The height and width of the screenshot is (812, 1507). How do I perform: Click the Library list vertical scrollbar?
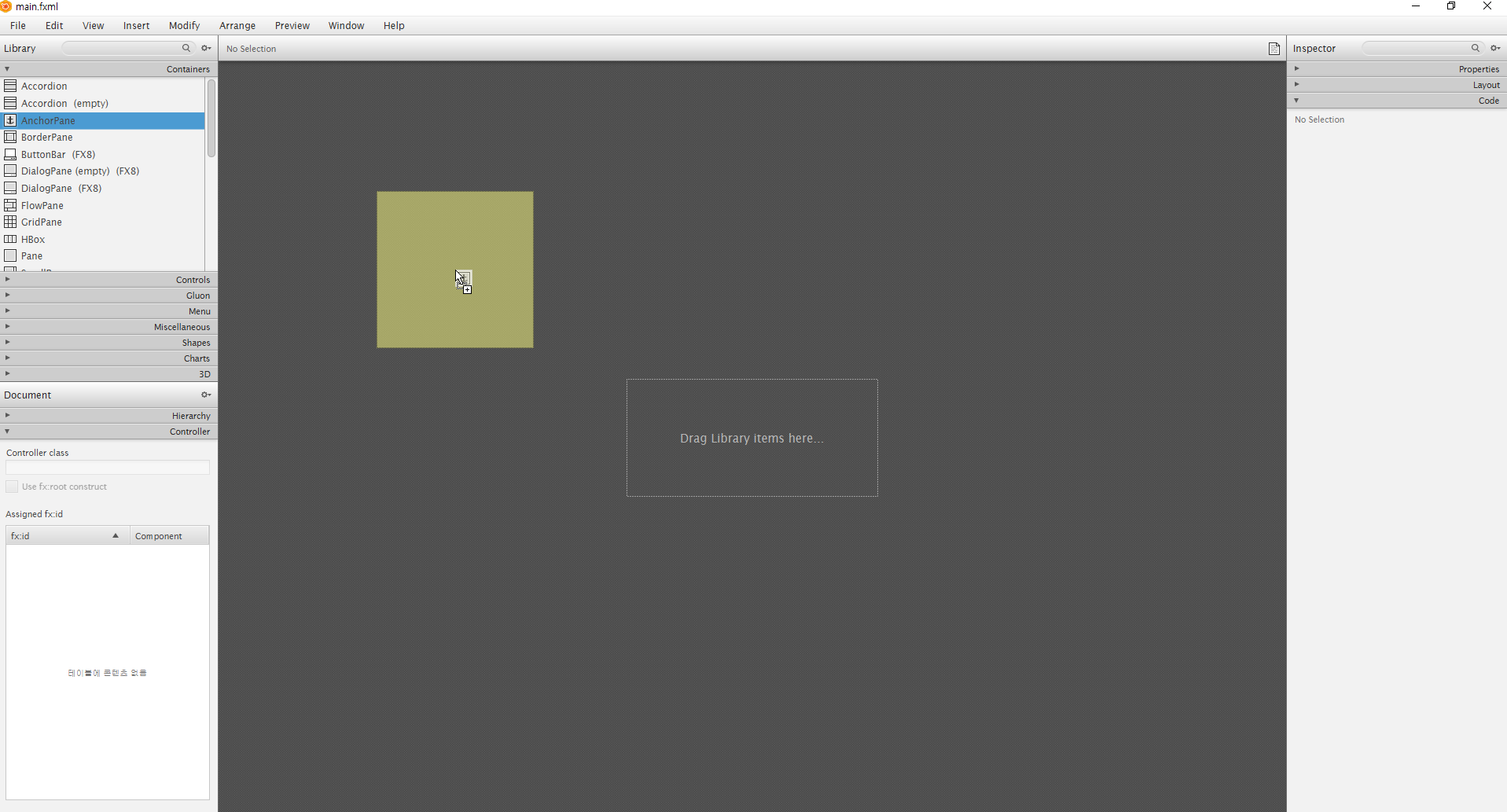211,118
